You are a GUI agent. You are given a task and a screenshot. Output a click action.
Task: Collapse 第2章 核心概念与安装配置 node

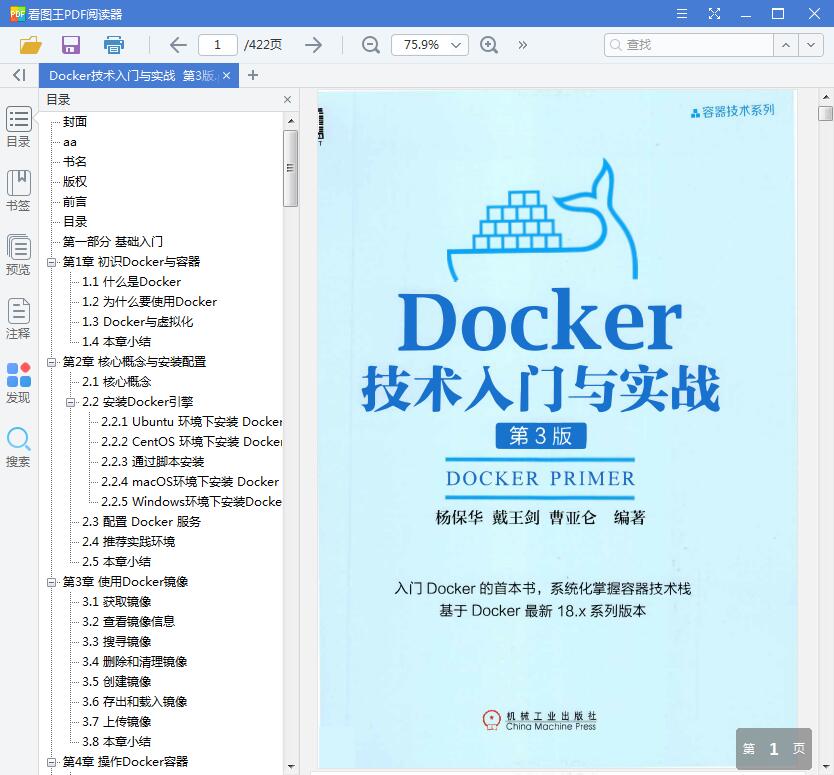pyautogui.click(x=51, y=362)
